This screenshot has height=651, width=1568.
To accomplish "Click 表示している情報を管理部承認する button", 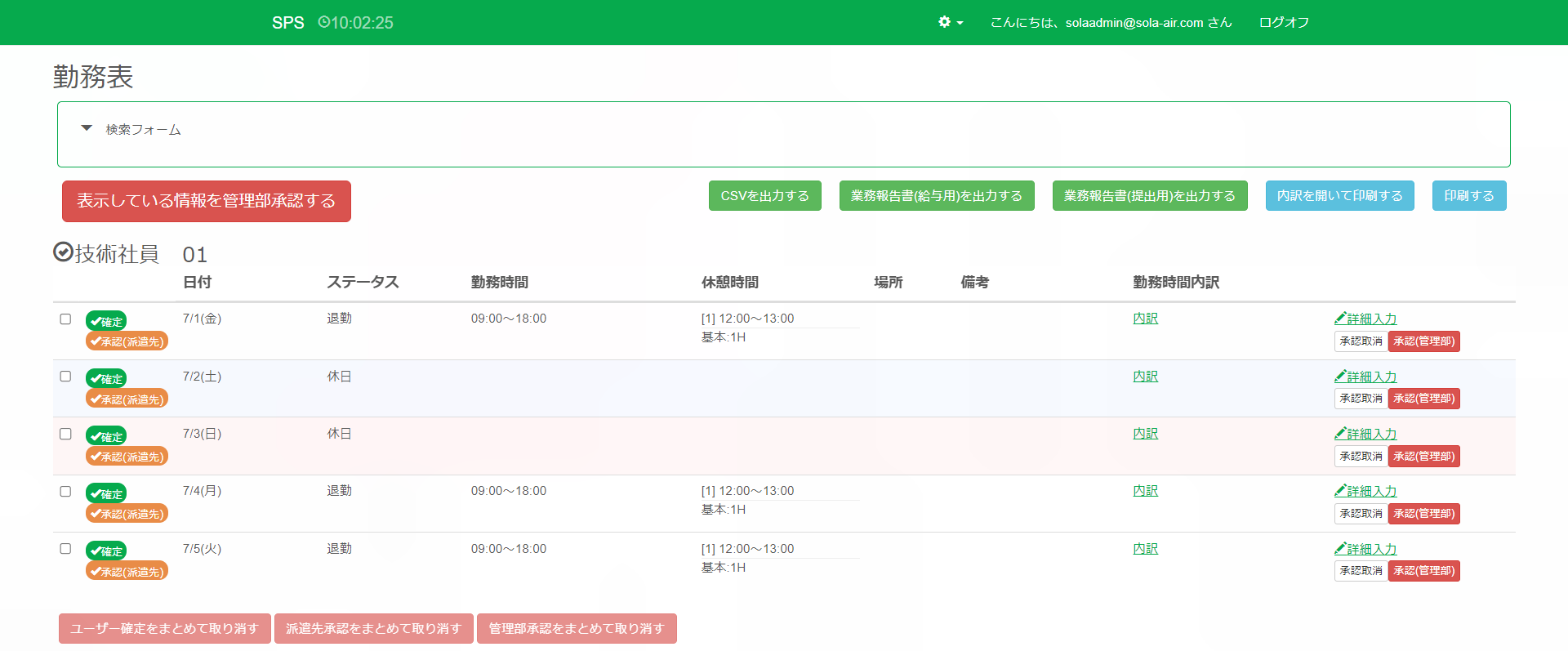I will (206, 201).
